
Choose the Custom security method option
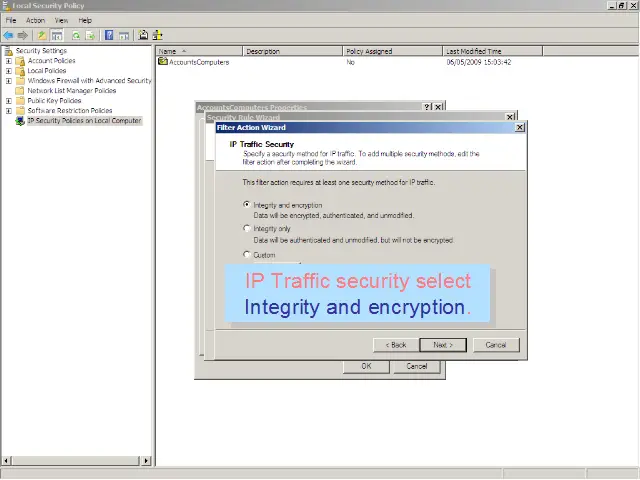(x=248, y=254)
